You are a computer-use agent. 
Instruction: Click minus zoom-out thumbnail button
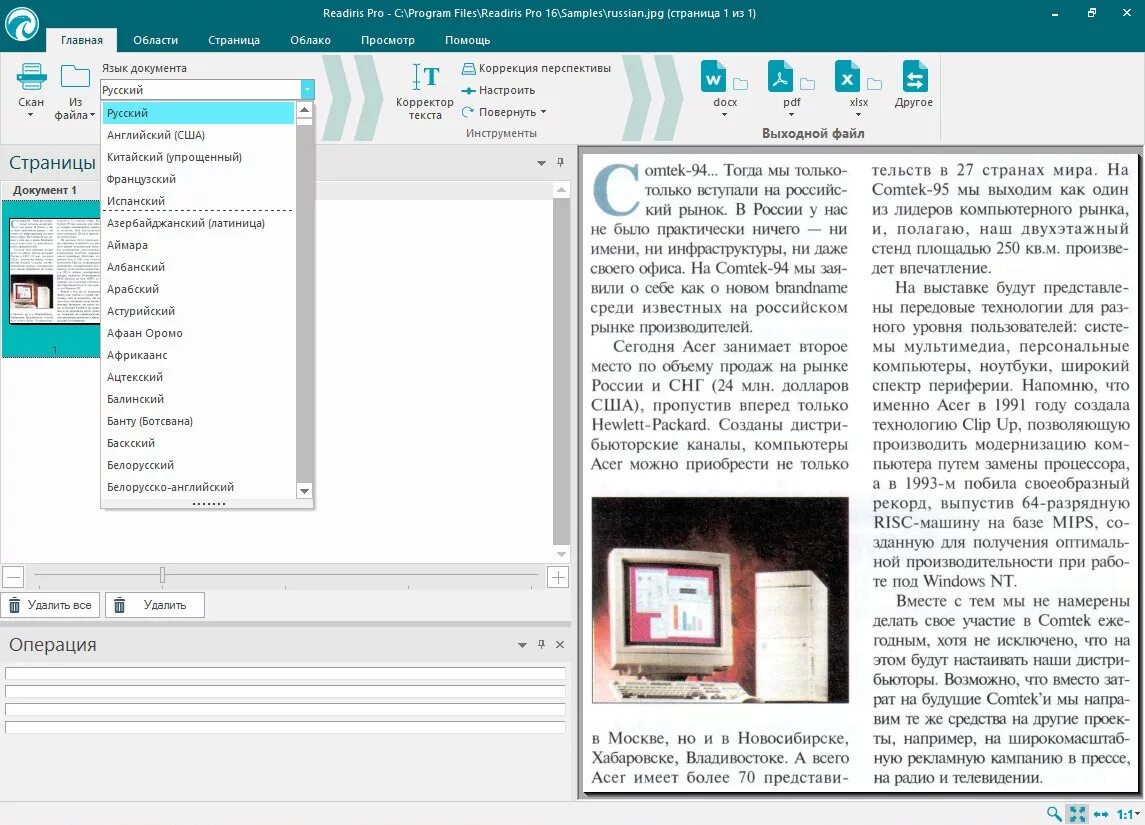point(13,577)
